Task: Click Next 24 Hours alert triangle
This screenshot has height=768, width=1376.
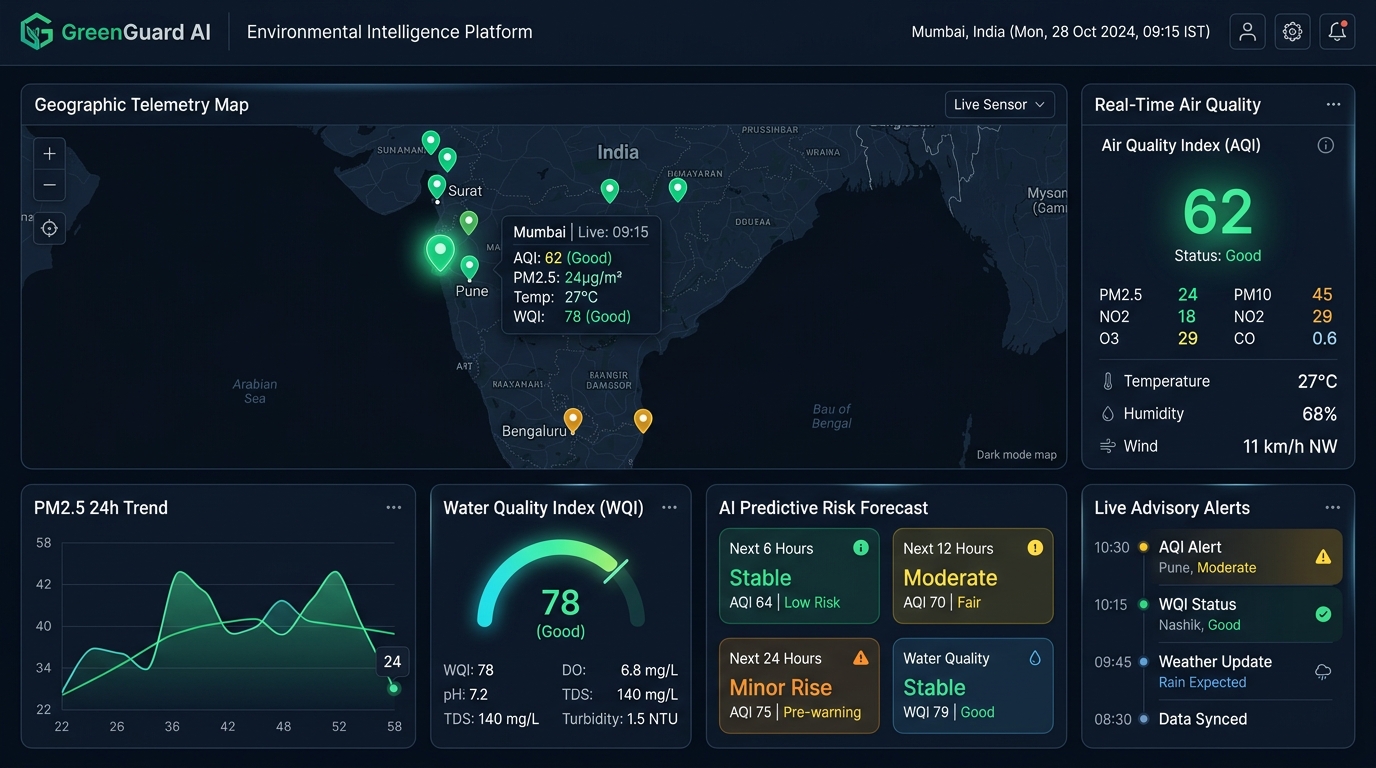Action: tap(860, 658)
